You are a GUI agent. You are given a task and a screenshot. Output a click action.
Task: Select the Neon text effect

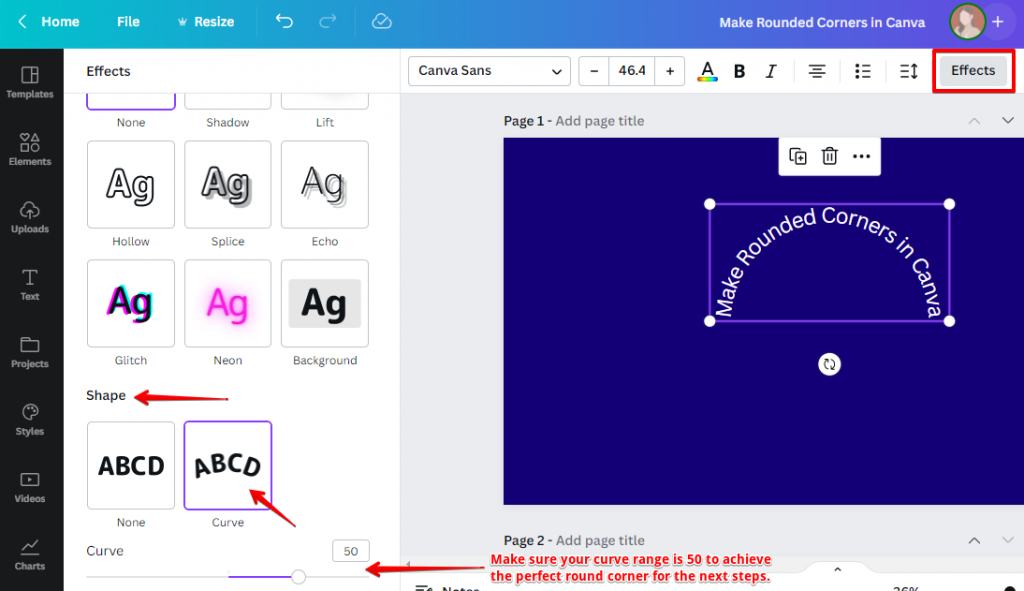coord(227,303)
